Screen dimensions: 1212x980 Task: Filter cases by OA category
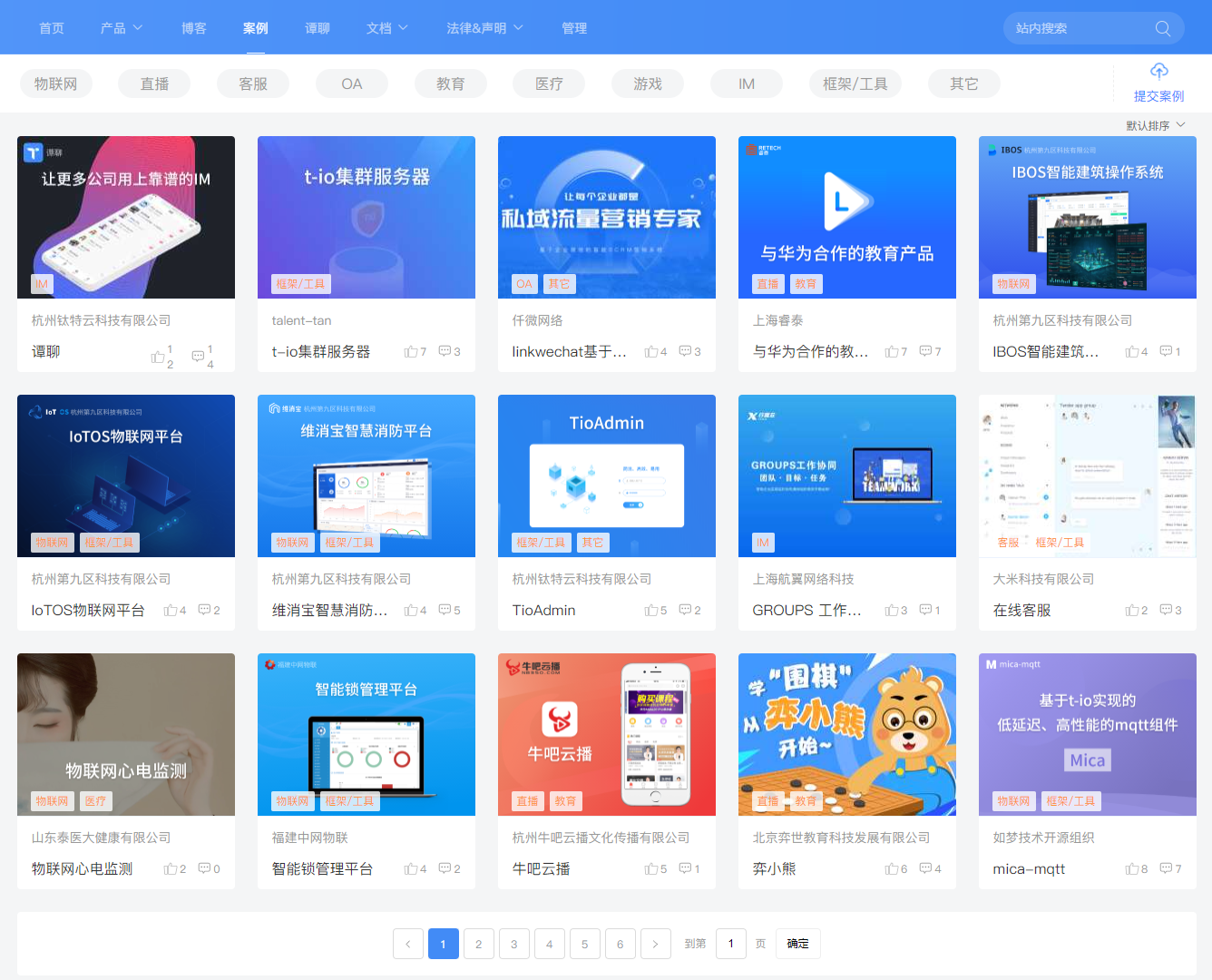pos(352,83)
